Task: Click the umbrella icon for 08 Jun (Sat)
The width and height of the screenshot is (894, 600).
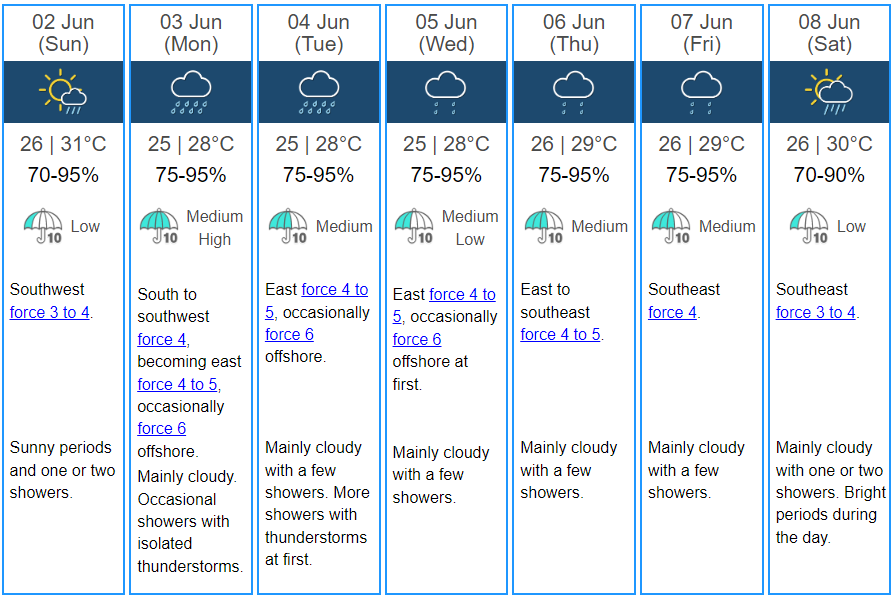Action: (x=809, y=226)
